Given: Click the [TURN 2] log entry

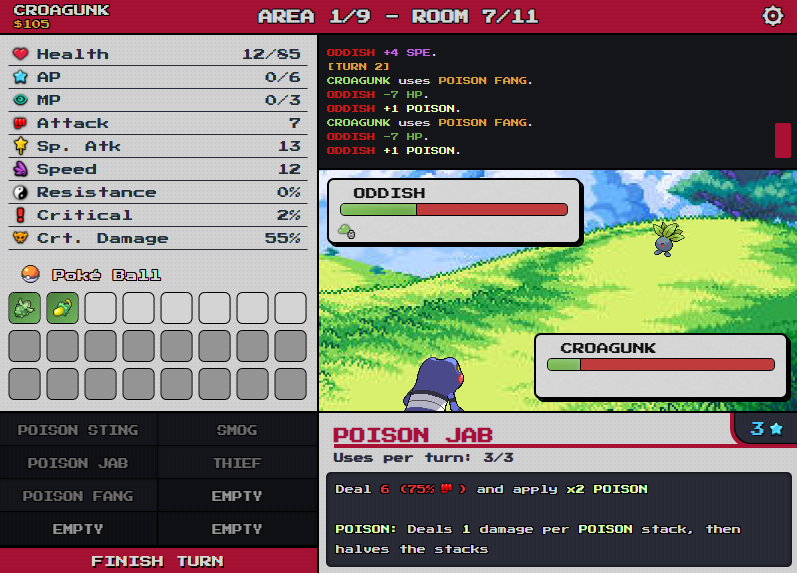Looking at the screenshot, I should click(x=358, y=67).
